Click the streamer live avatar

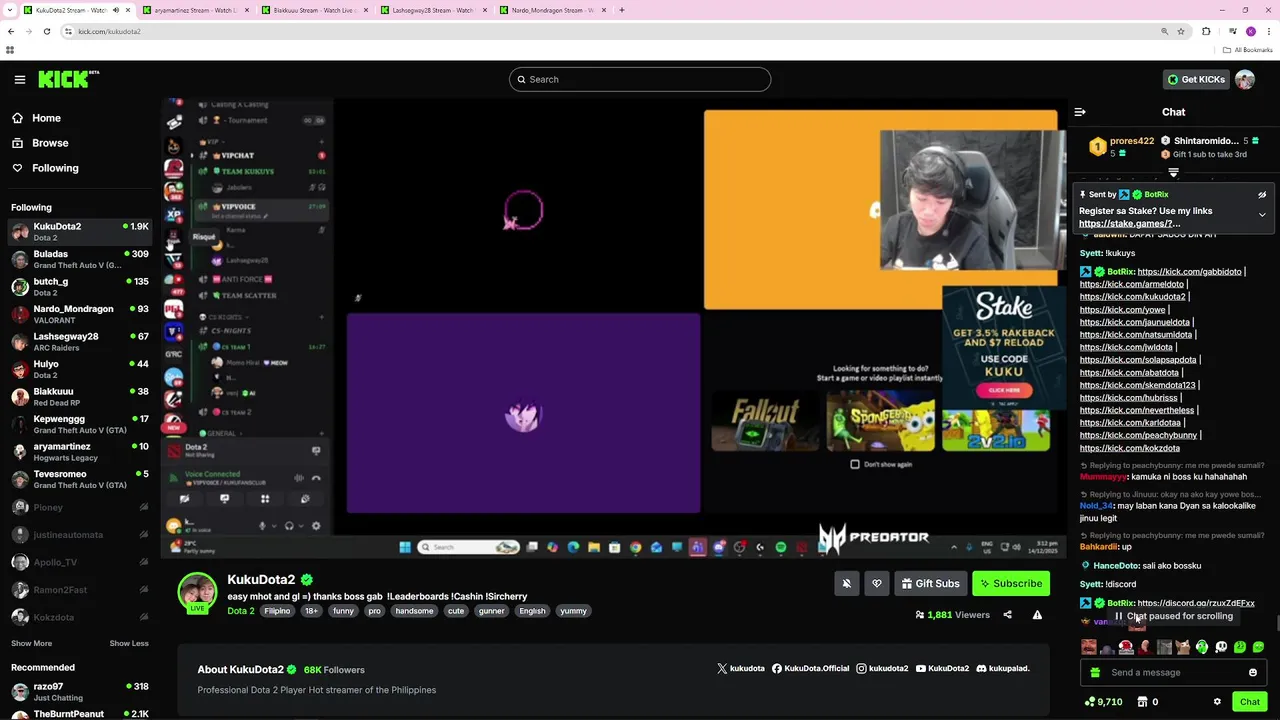[x=197, y=592]
